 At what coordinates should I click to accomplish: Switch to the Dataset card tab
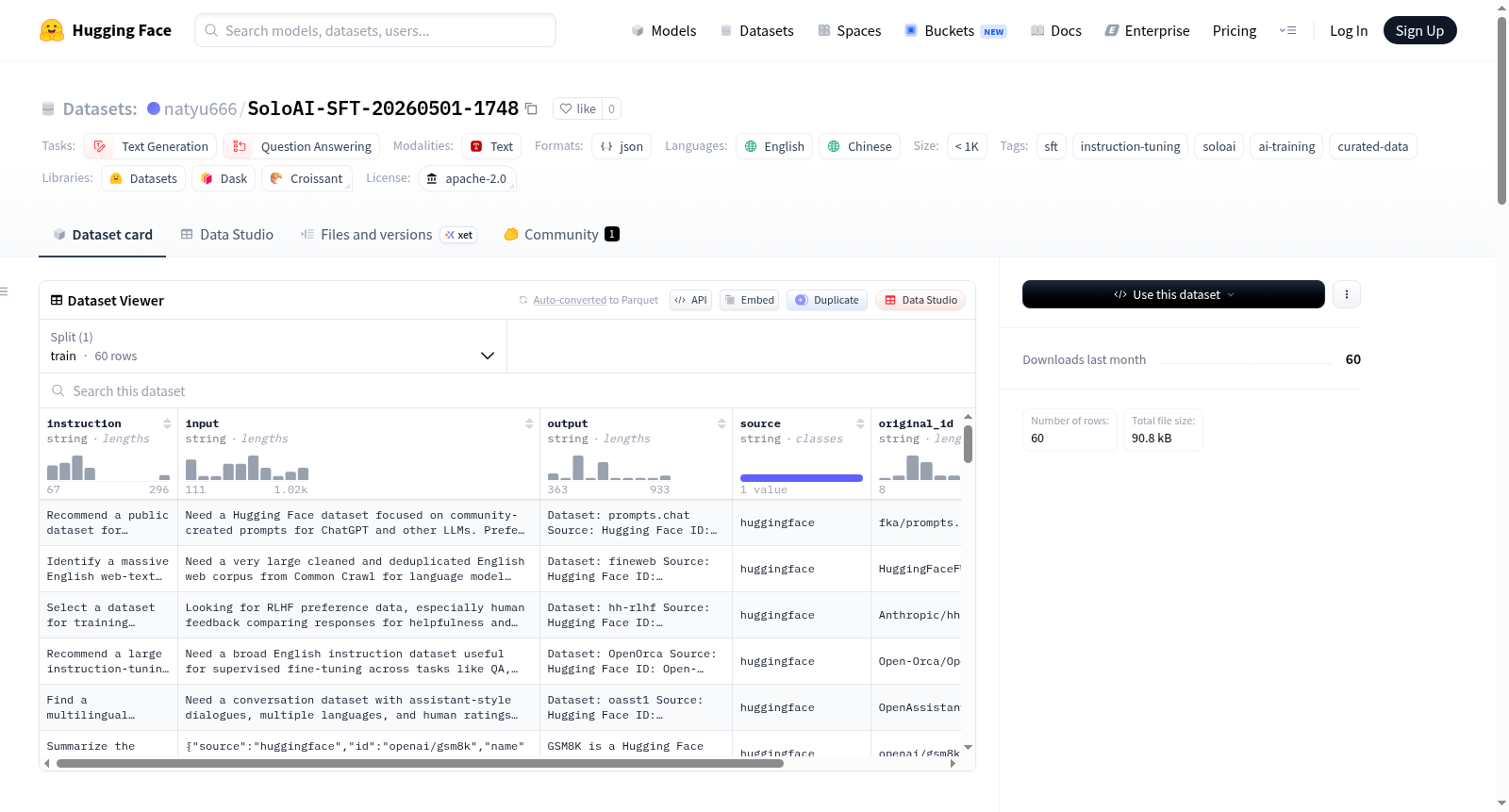[x=102, y=234]
